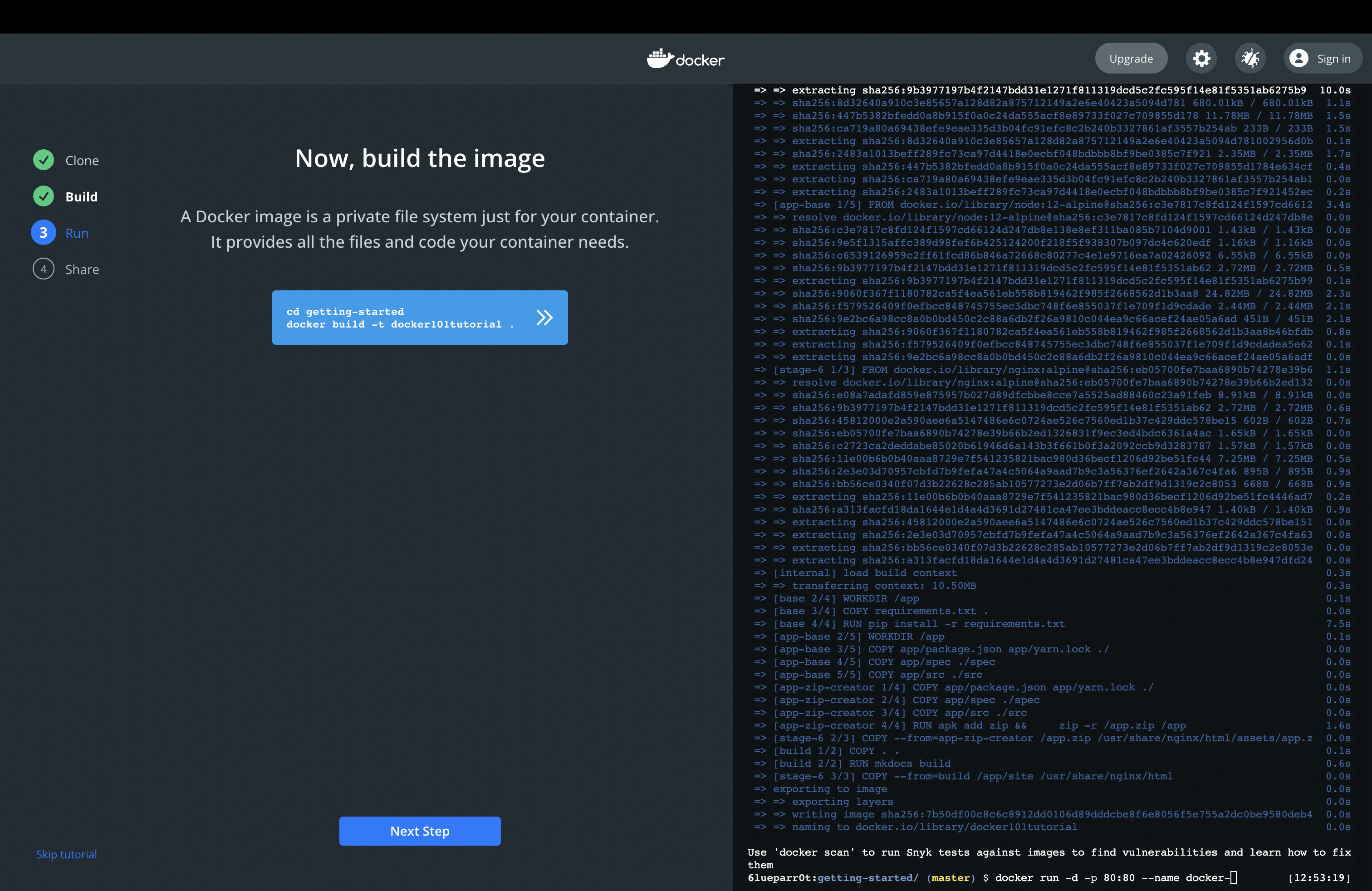Click the green Clone checkmark icon

click(43, 160)
